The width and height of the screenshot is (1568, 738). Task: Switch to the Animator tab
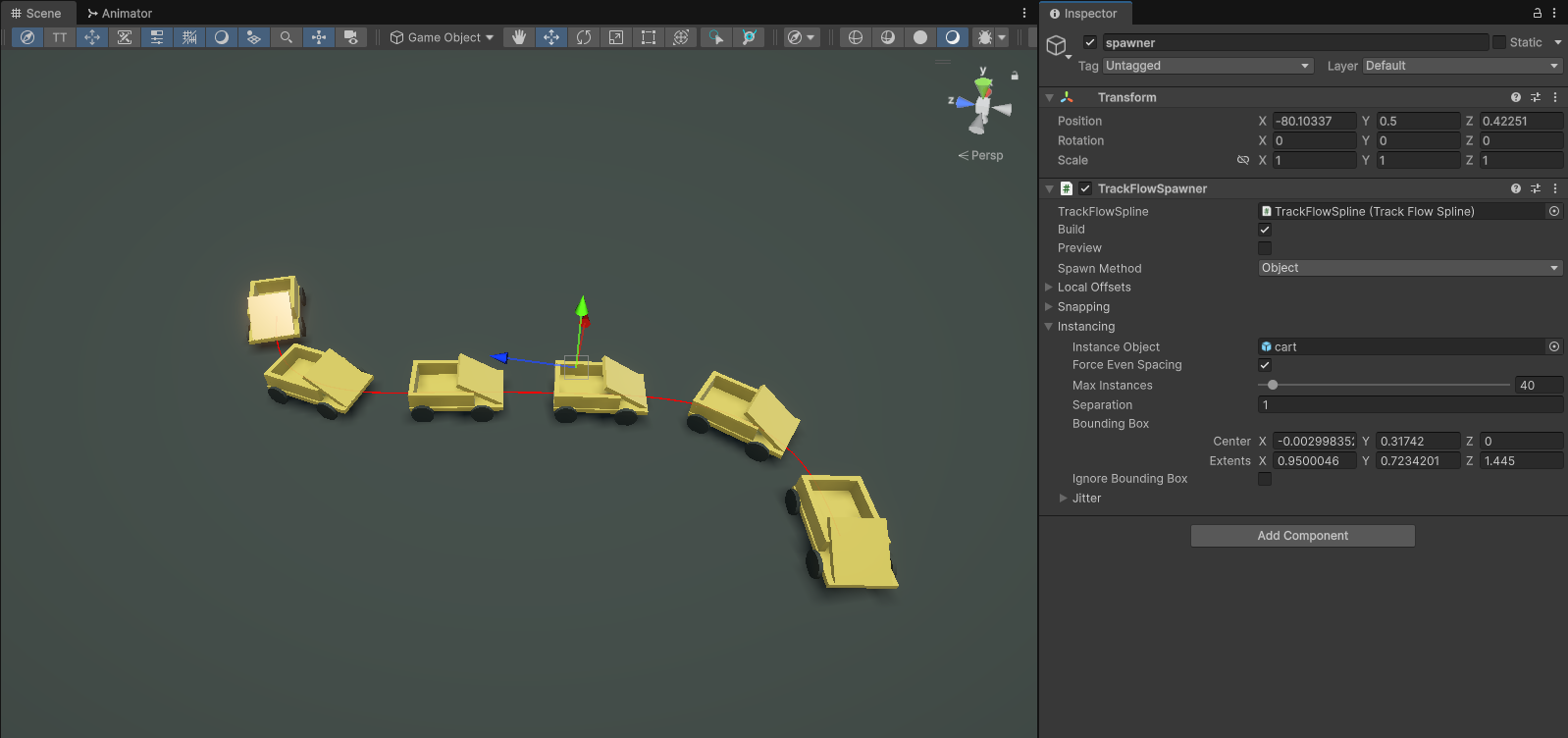pyautogui.click(x=120, y=13)
